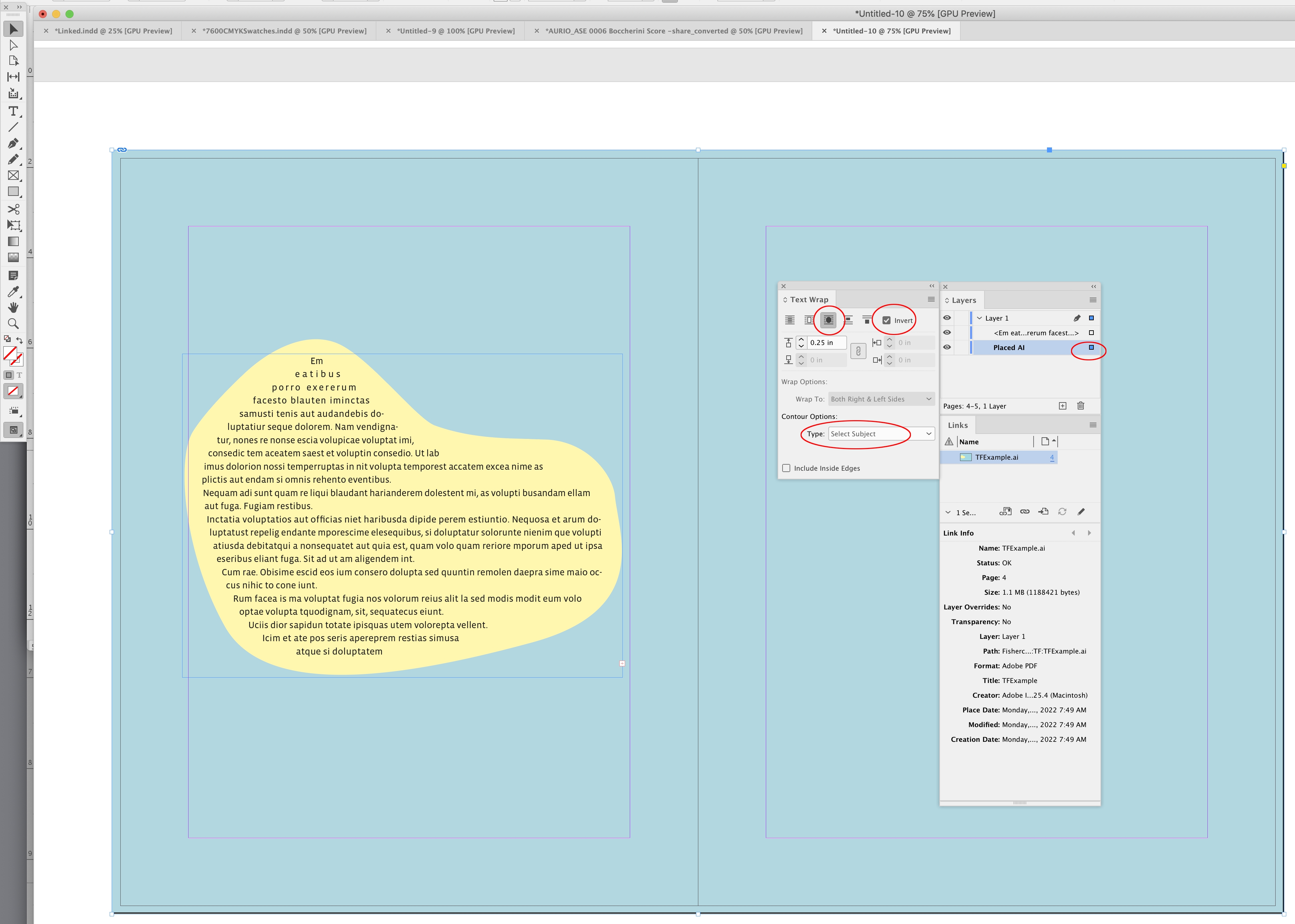Collapse Layer 1 in the Layers panel
1295x924 pixels.
[980, 318]
